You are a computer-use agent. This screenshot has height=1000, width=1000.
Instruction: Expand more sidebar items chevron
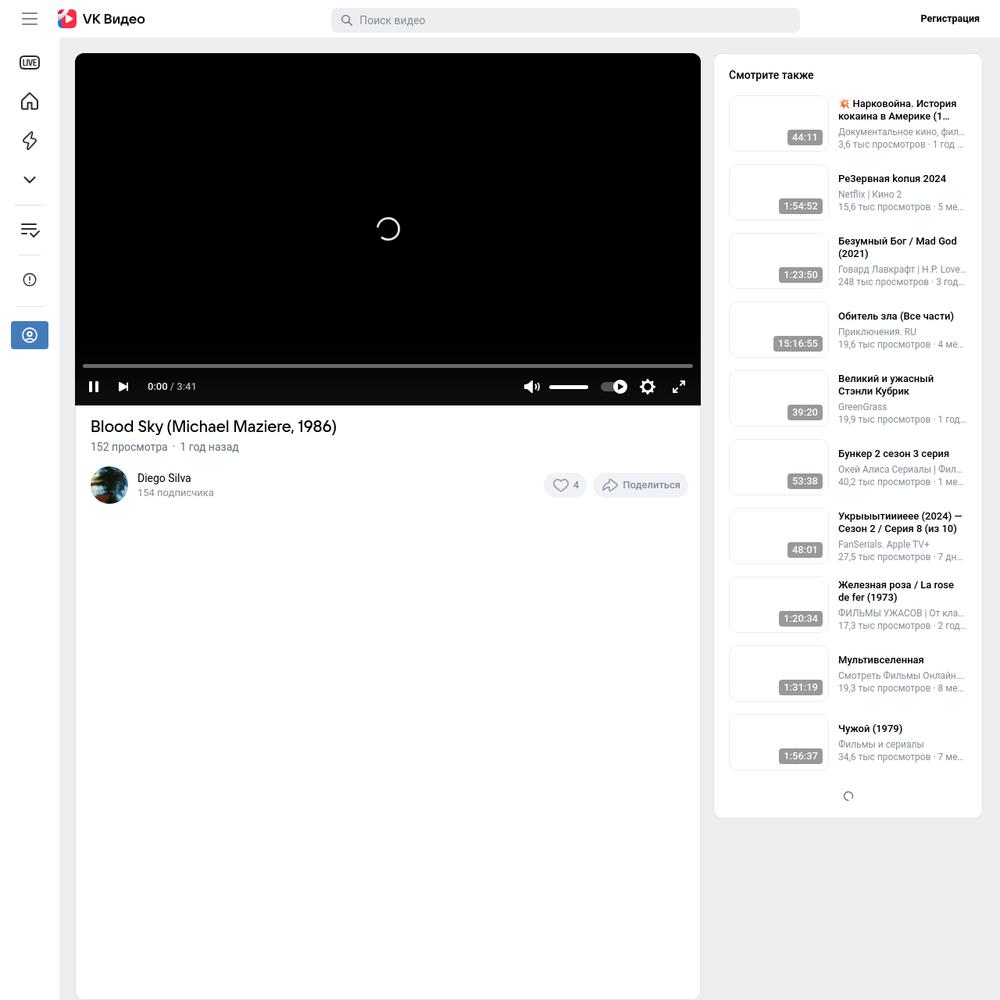point(29,180)
